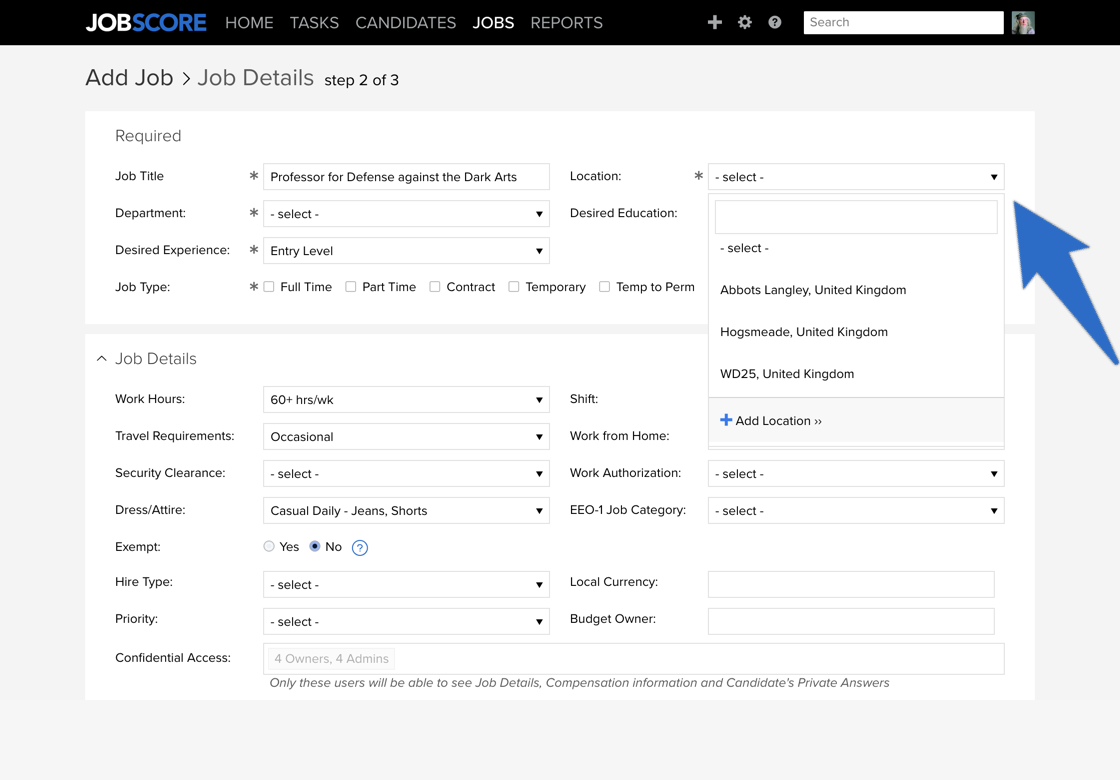This screenshot has width=1120, height=780.
Task: Collapse the Job Details section chevron
Action: click(x=101, y=359)
